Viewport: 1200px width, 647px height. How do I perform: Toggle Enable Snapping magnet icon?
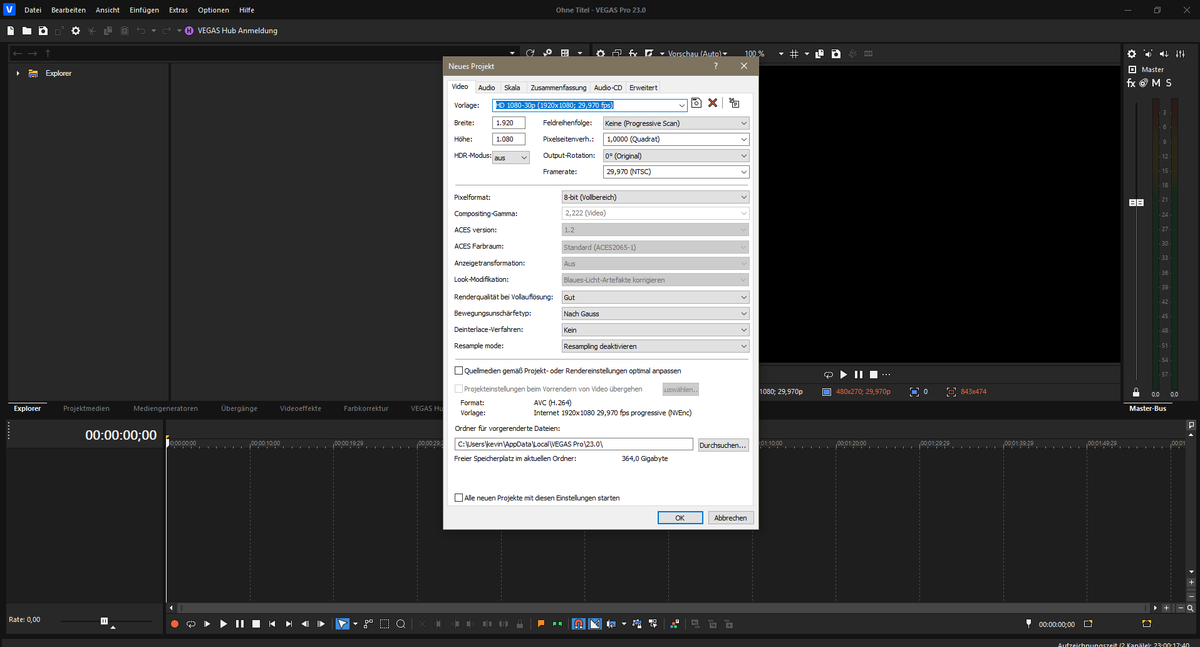click(579, 624)
